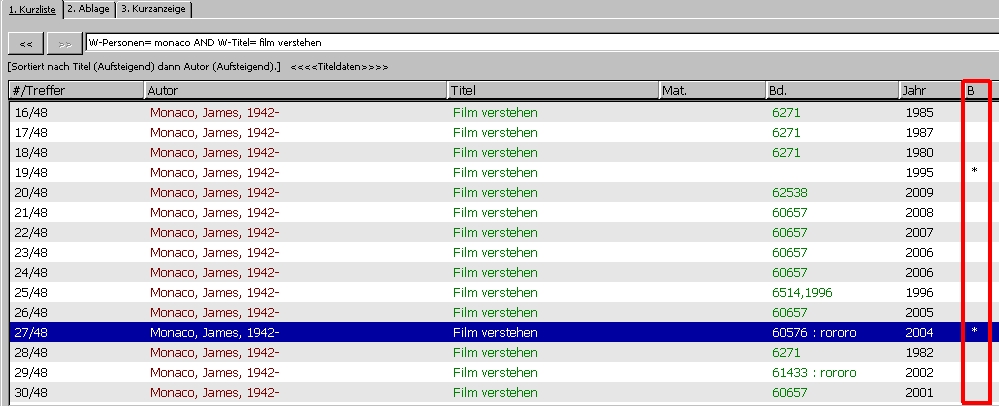Click the "<<" previous results button
The image size is (999, 406).
[x=26, y=43]
